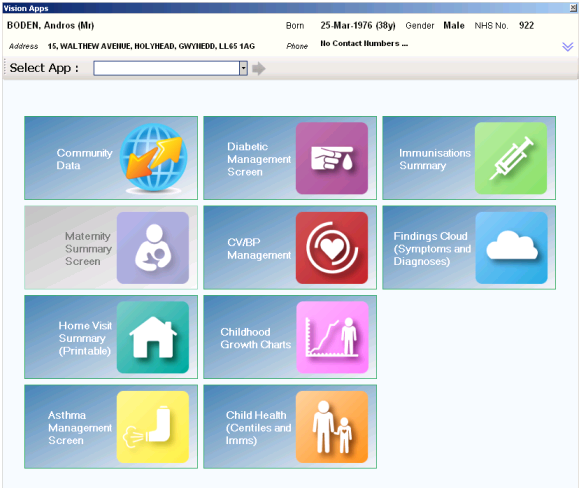This screenshot has width=582, height=488.
Task: Click Child Health parent-and-child icon
Action: pyautogui.click(x=332, y=427)
